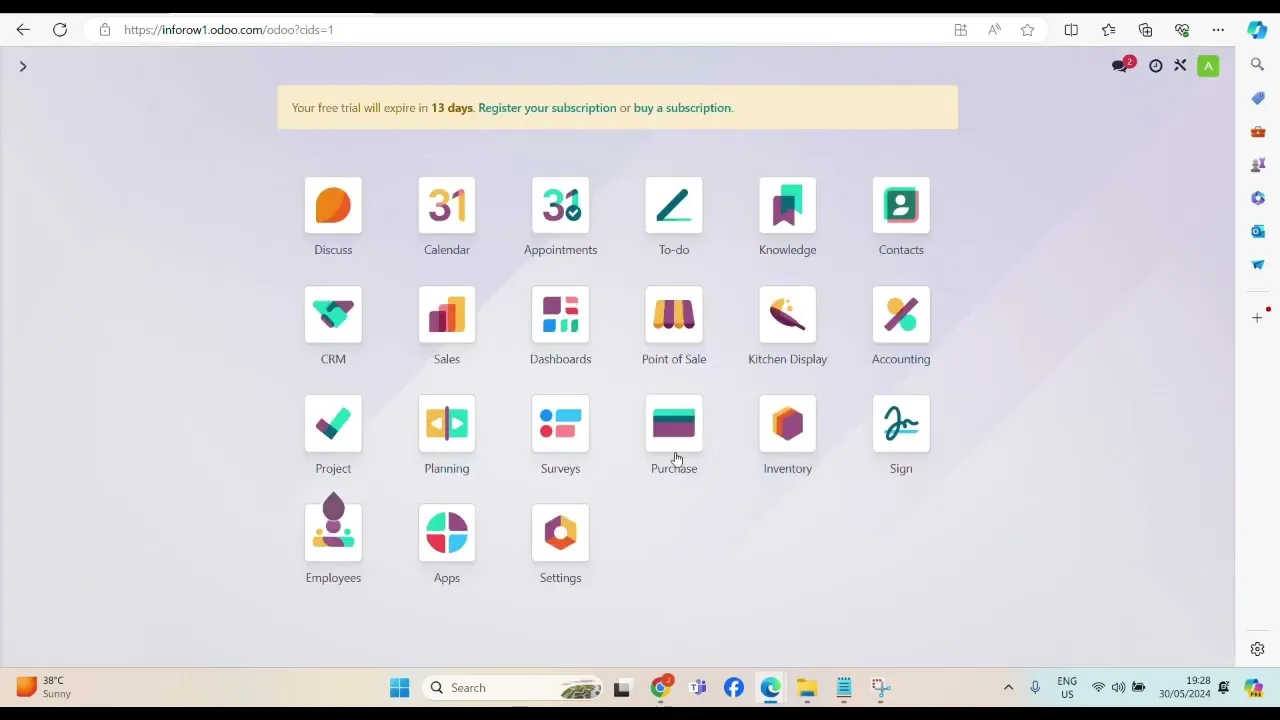Open the Kitchen Display app

click(788, 315)
